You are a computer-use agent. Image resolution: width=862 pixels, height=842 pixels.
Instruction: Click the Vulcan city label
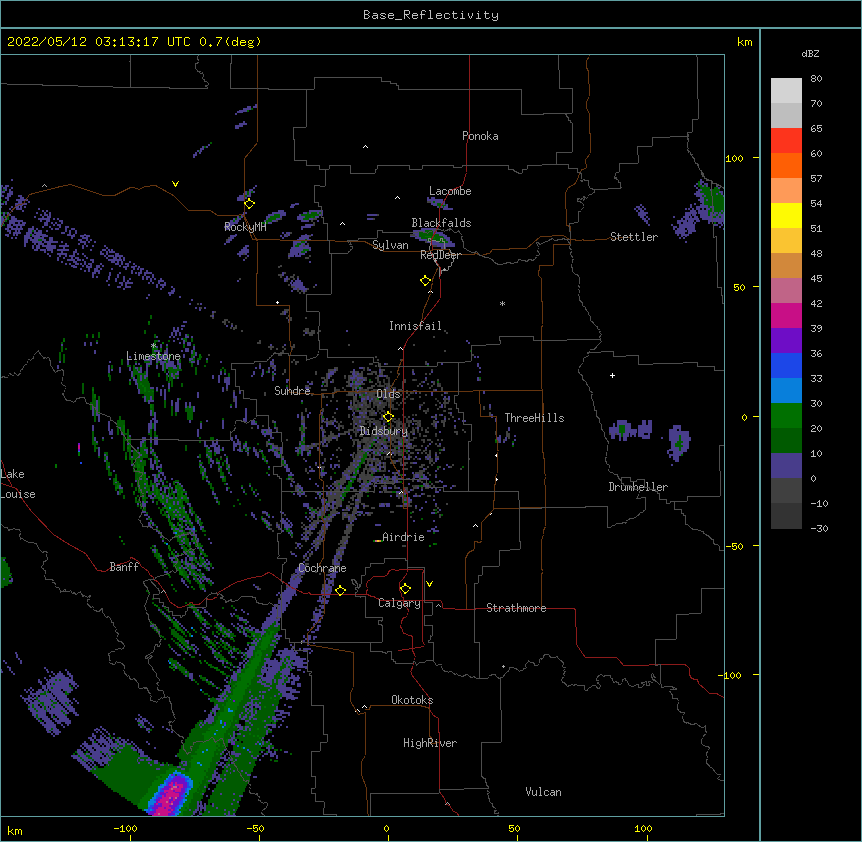point(543,792)
